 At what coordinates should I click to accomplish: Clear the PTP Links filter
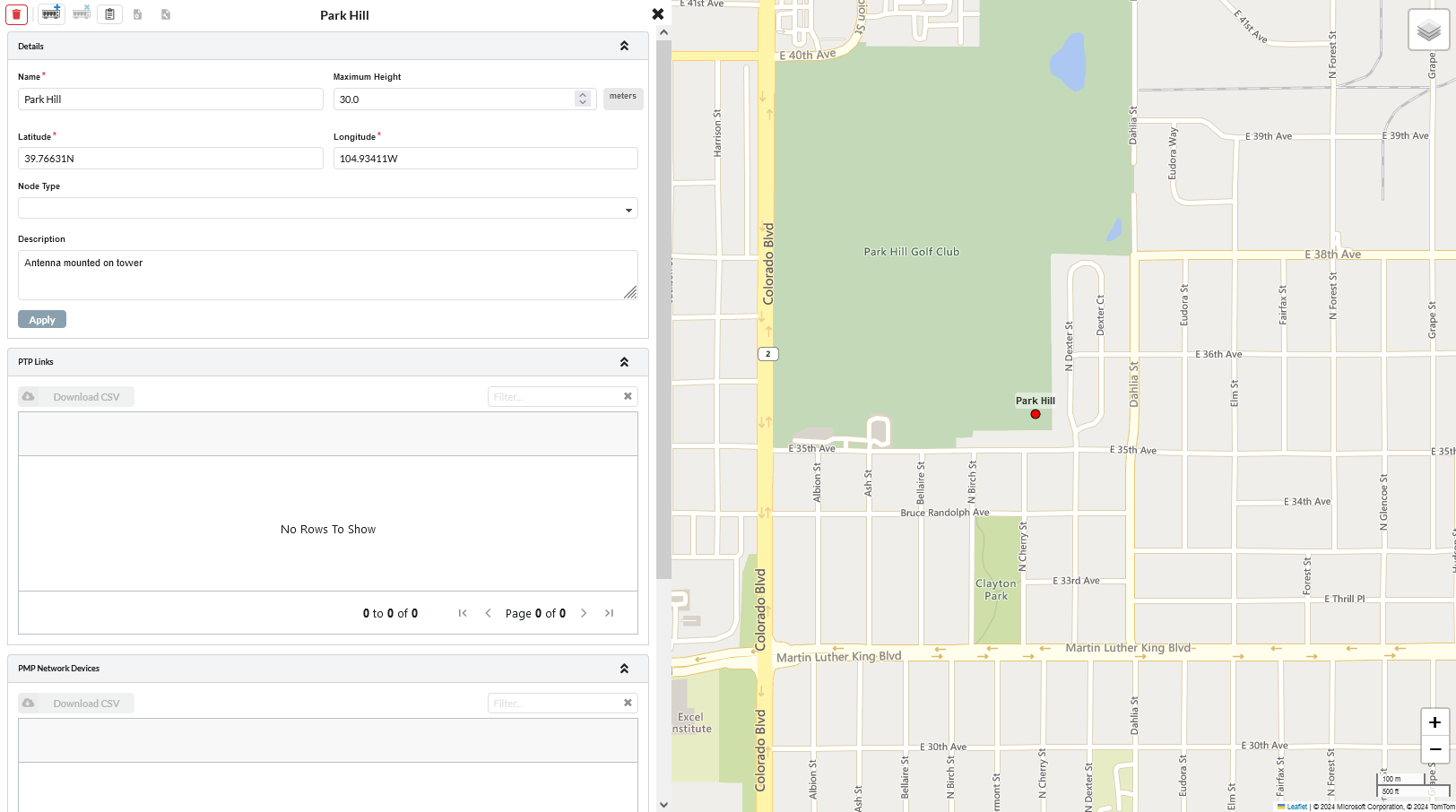tap(628, 396)
